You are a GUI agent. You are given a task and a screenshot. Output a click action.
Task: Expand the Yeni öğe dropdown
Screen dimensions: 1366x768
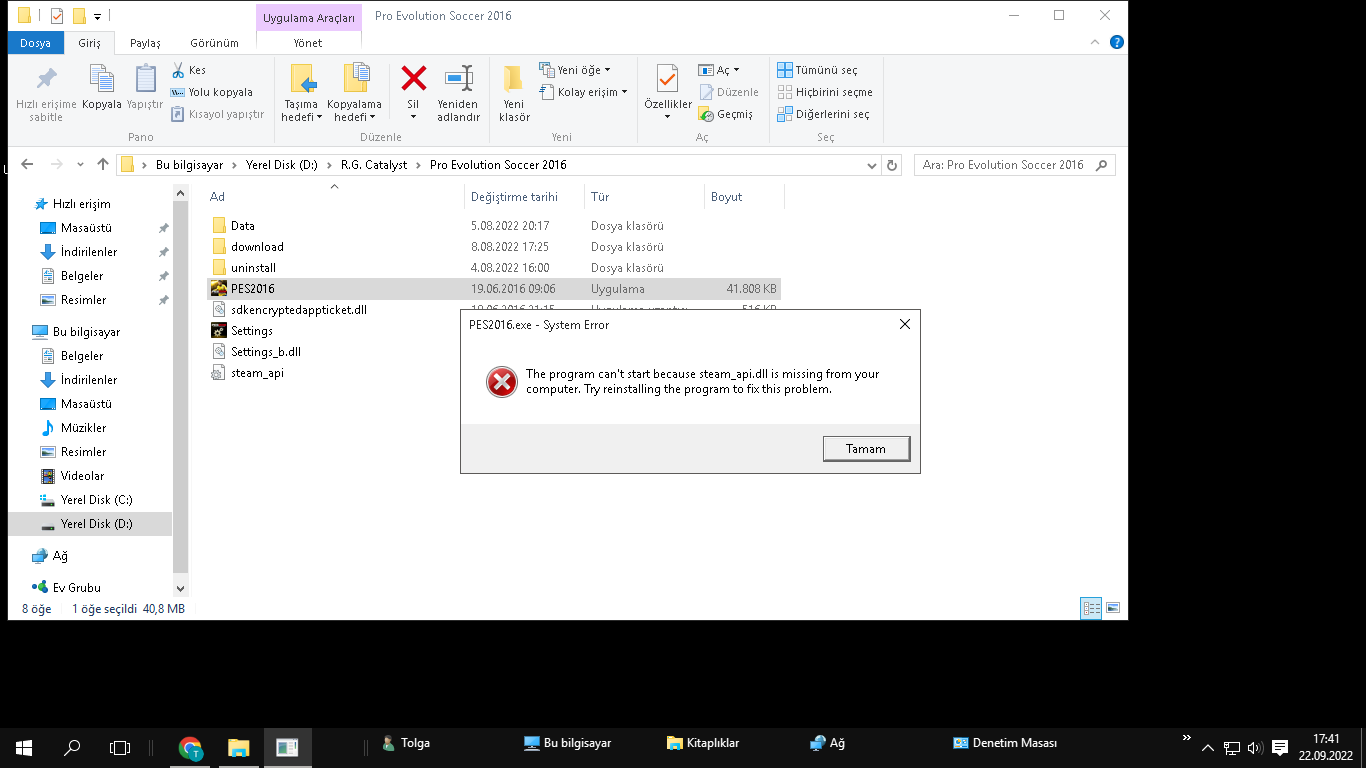coord(574,70)
